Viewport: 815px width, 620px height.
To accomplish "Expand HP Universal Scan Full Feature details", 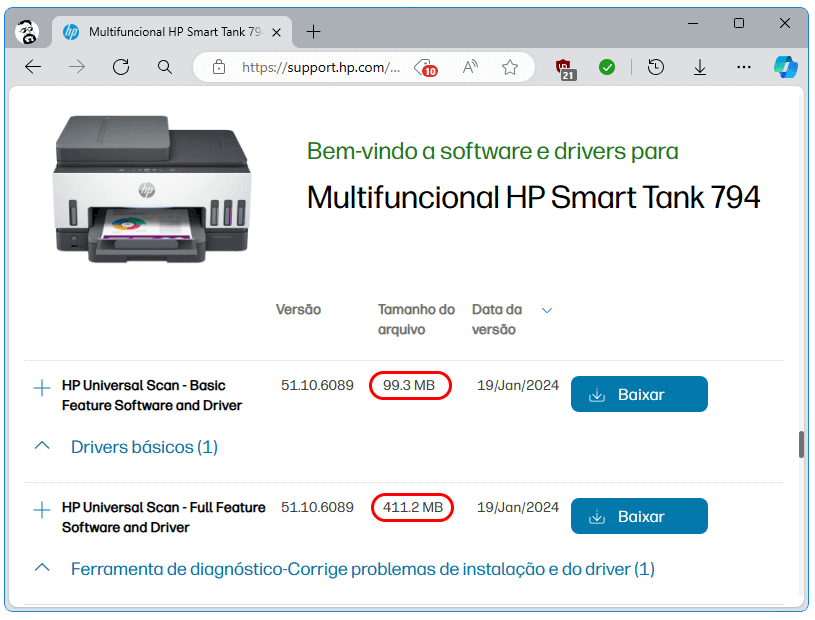I will [42, 510].
